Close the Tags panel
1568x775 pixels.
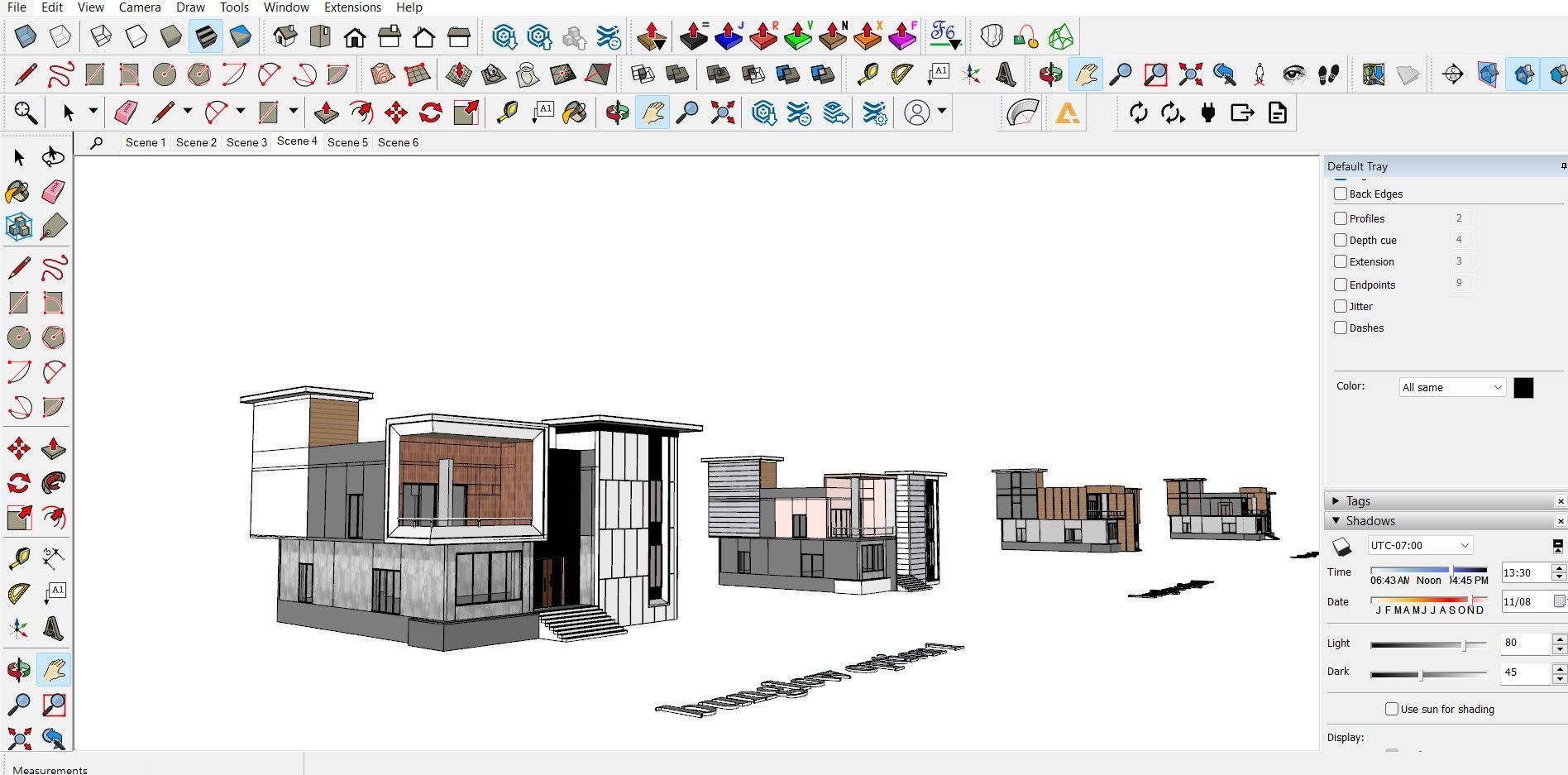point(1561,501)
